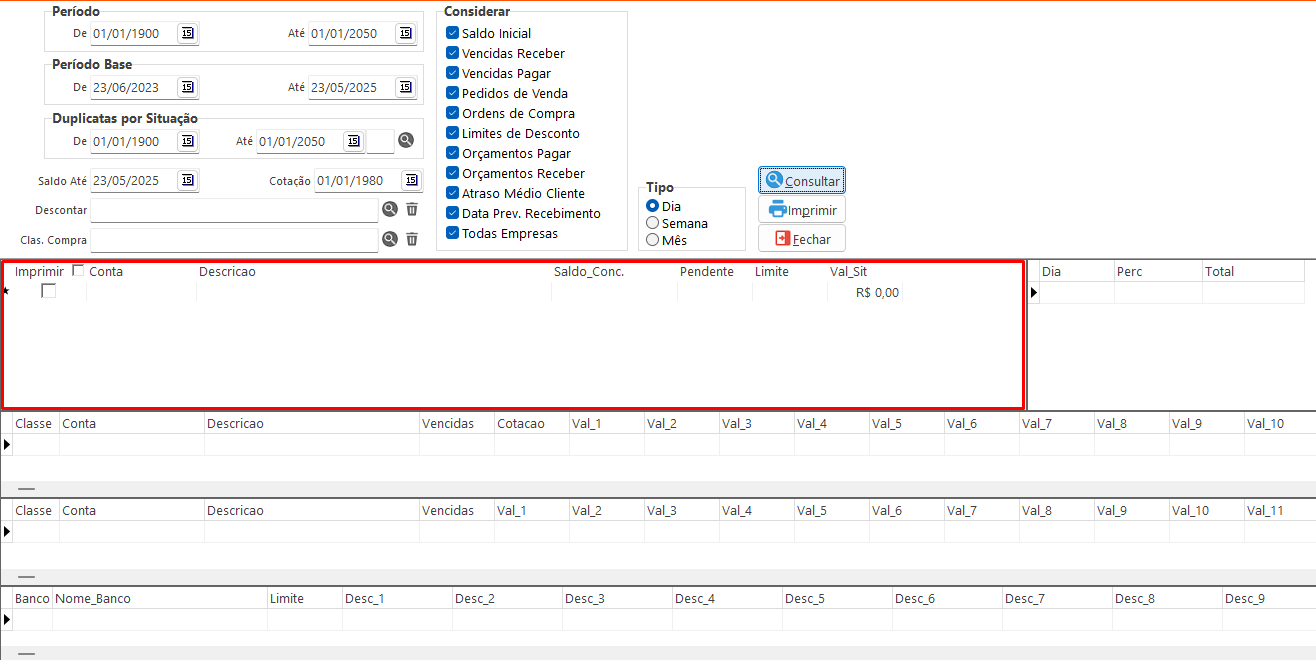
Task: Disable Todas Empresas option
Action: [453, 233]
